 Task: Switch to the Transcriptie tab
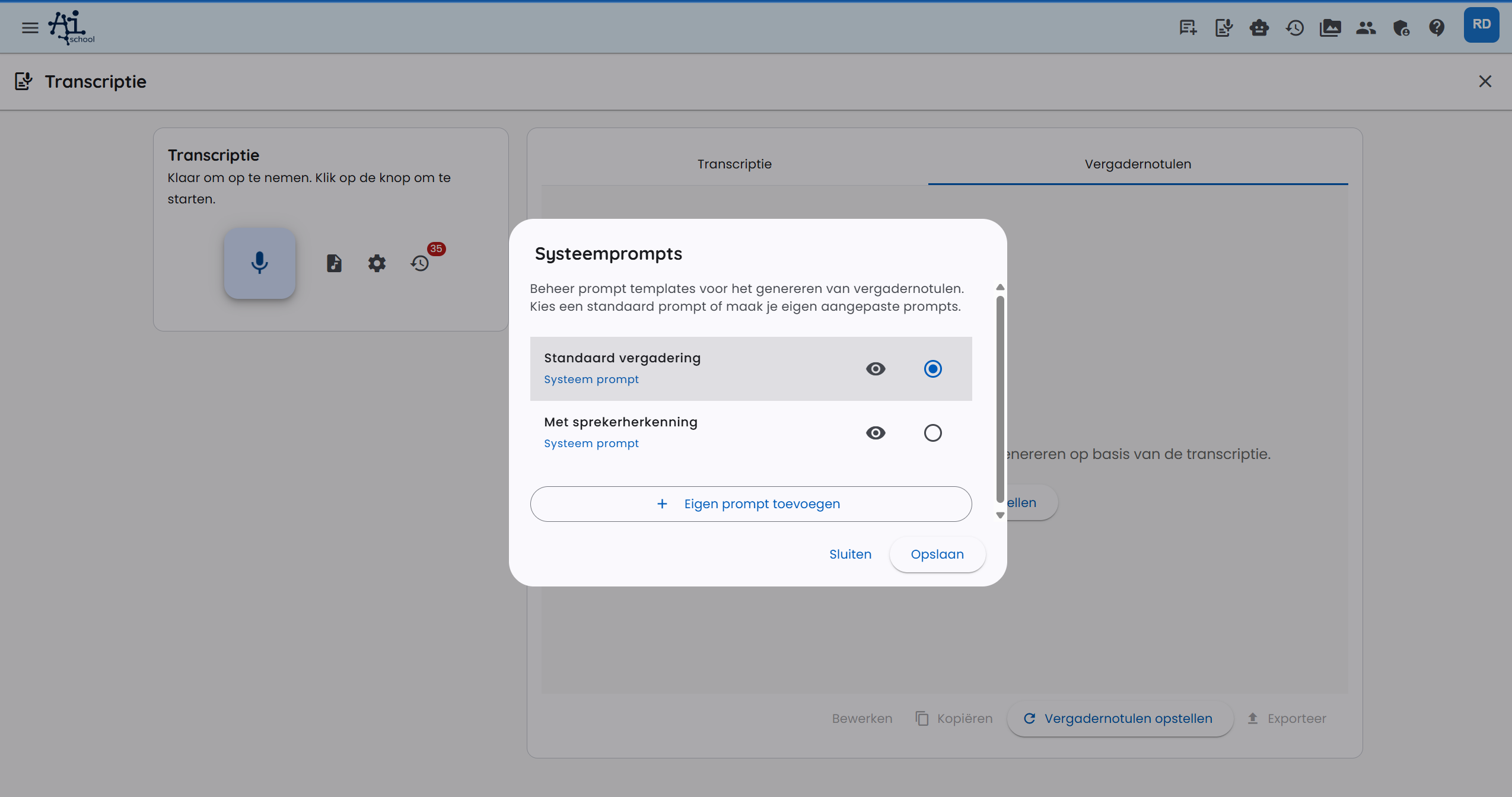(733, 164)
